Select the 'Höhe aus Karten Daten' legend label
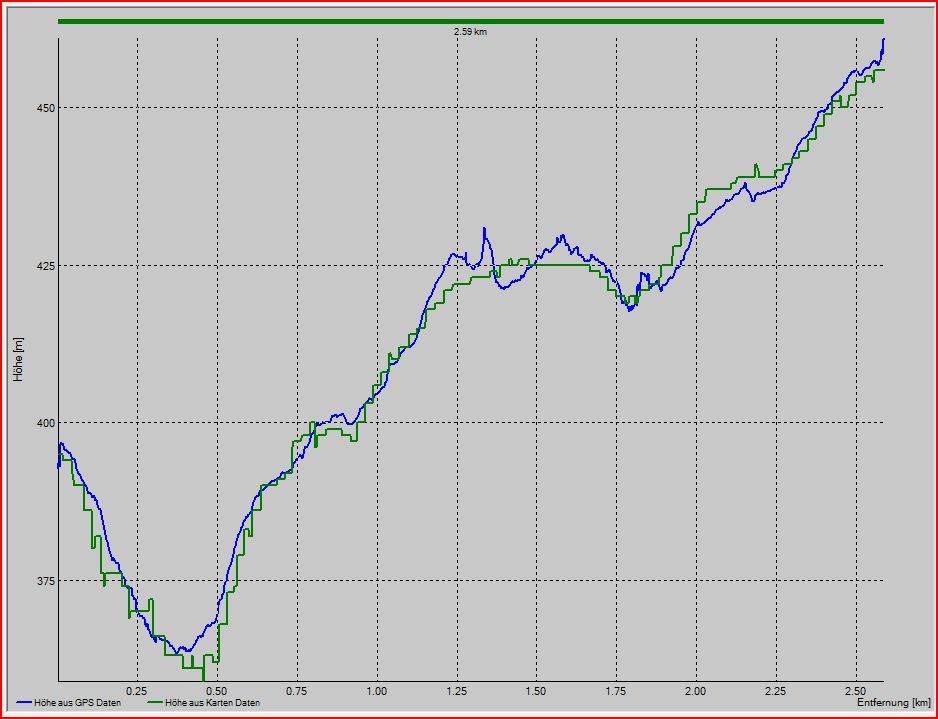 (x=212, y=703)
